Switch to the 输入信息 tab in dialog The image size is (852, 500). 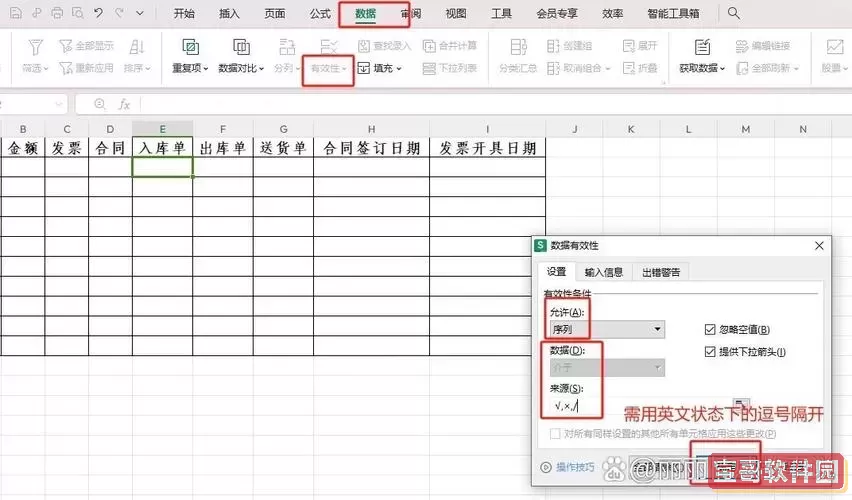pos(604,272)
